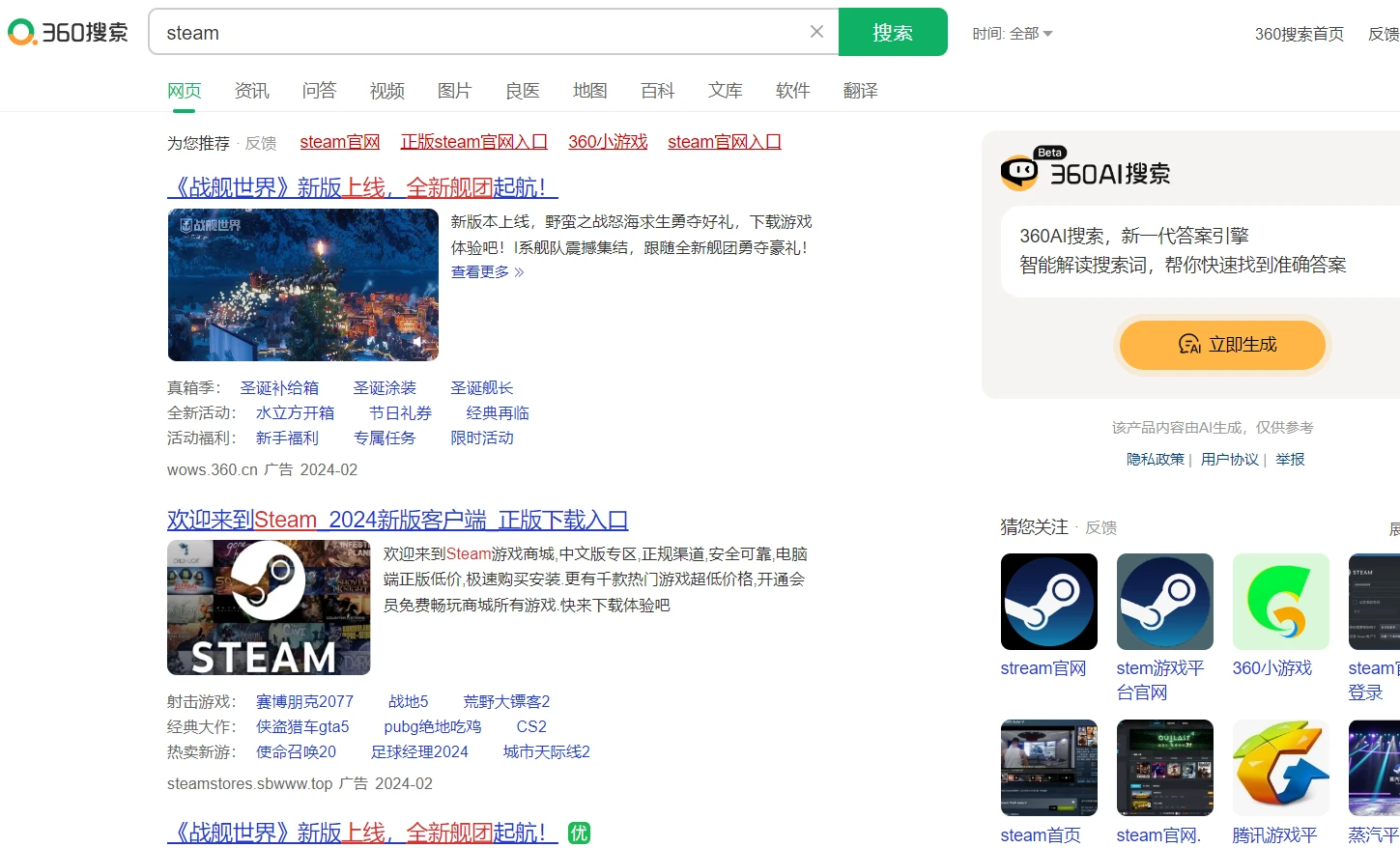Open the 时间: 全部 time filter dropdown
The height and width of the screenshot is (848, 1400).
(x=1013, y=34)
